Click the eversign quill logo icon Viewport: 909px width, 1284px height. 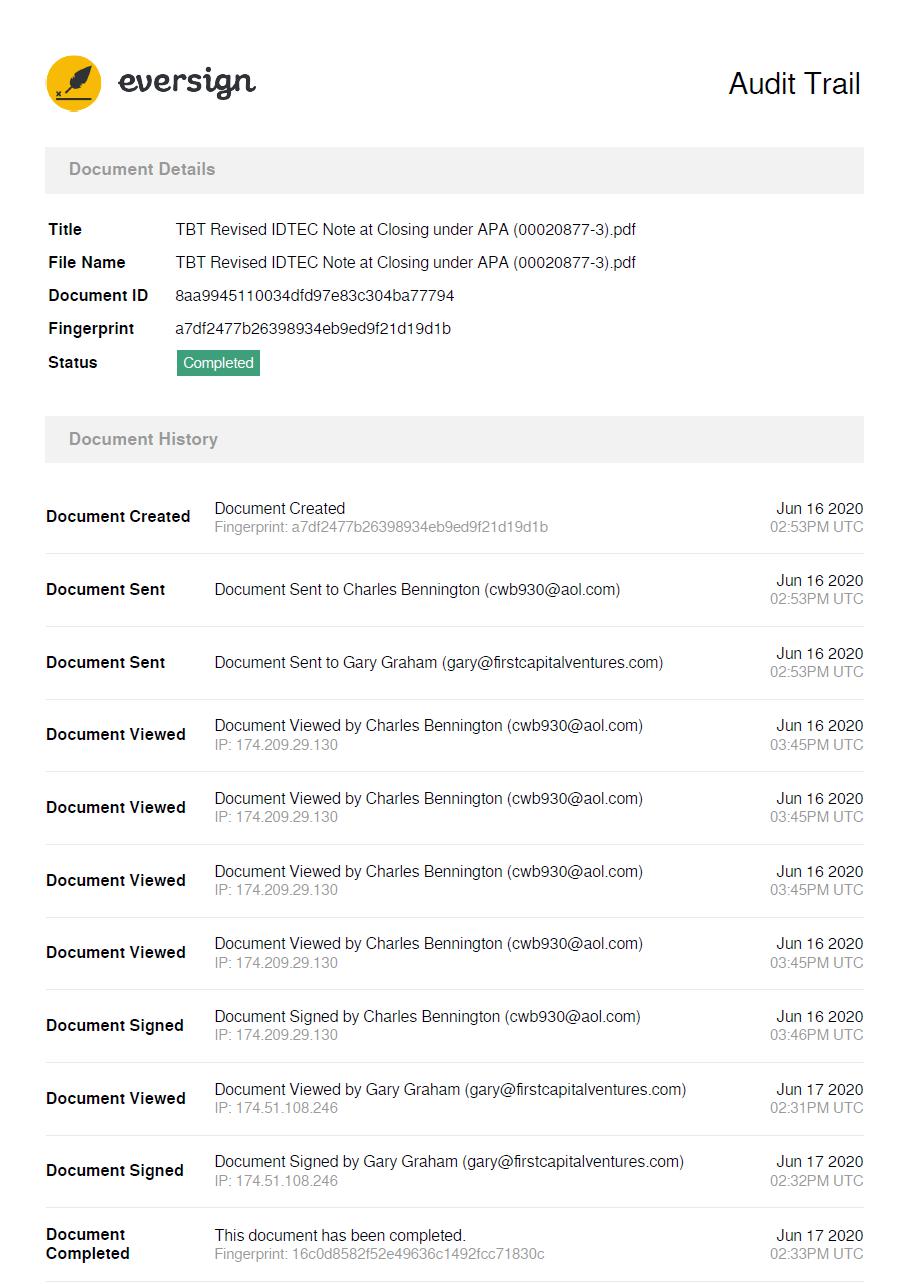pos(74,83)
